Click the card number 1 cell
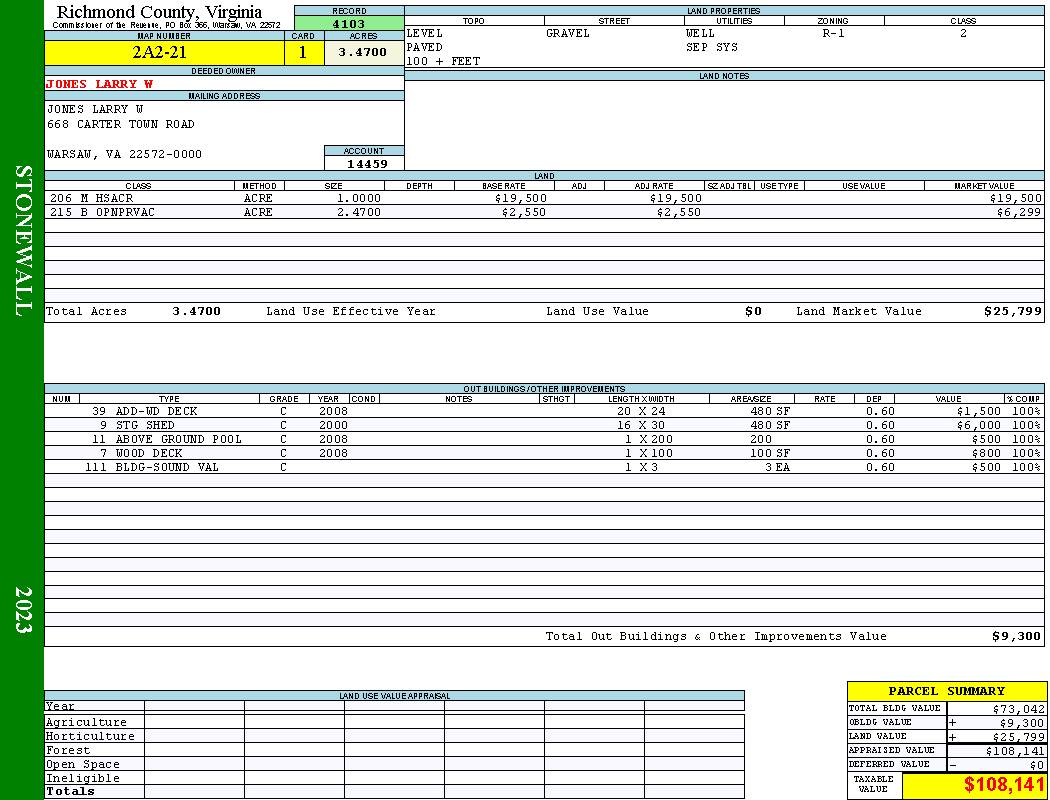 coord(303,52)
